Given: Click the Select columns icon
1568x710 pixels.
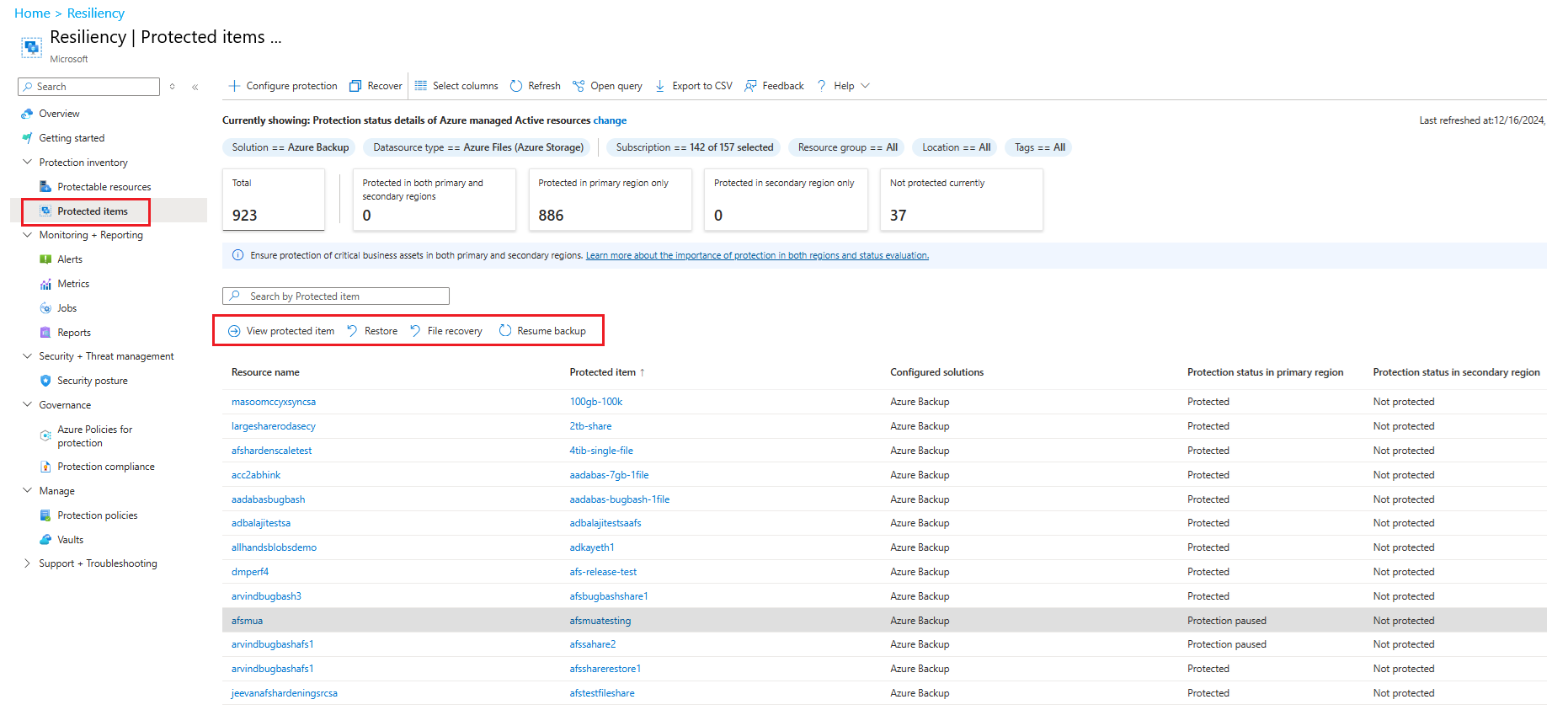Looking at the screenshot, I should 421,86.
